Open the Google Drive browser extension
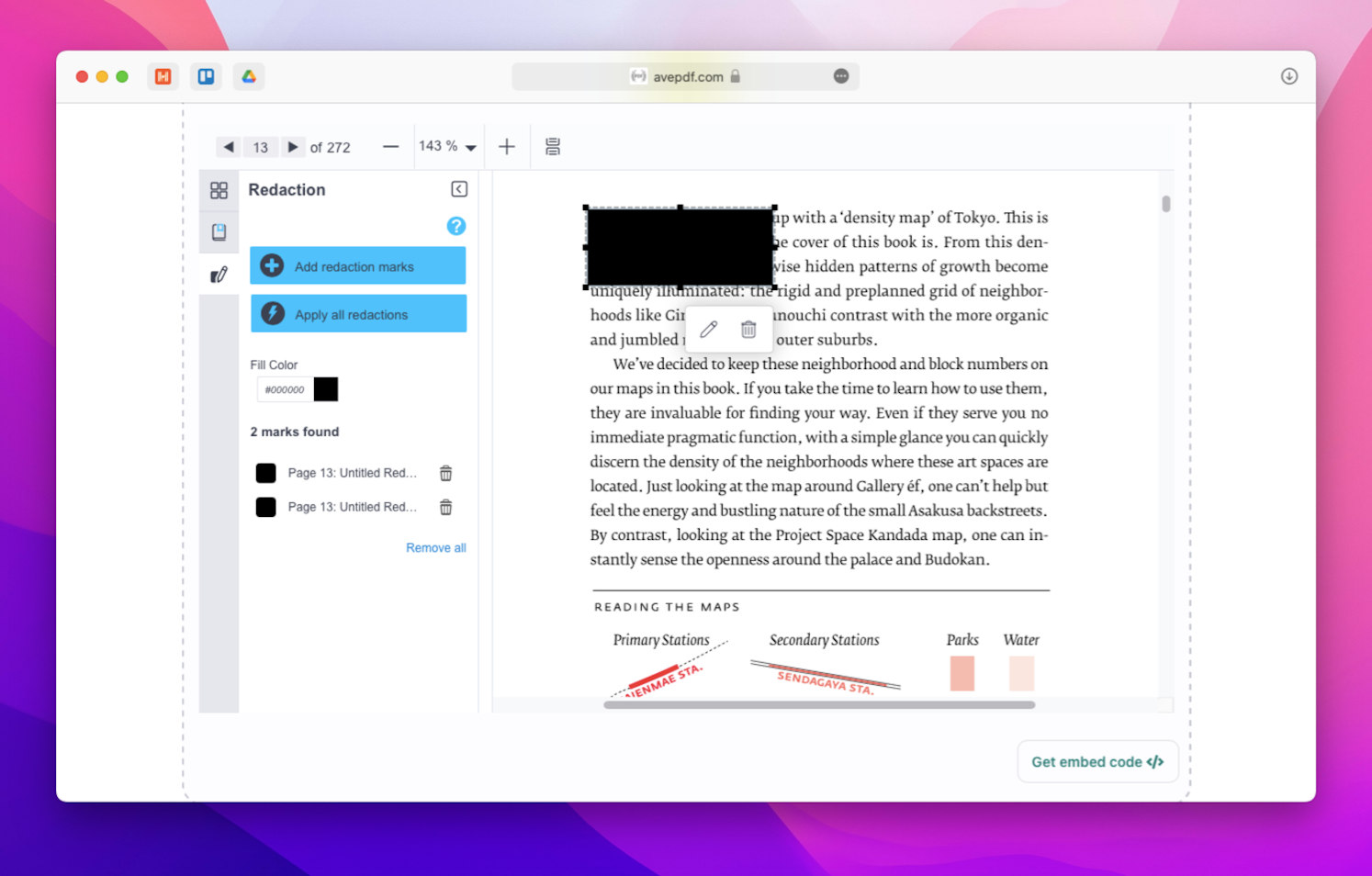This screenshot has height=876, width=1372. (249, 76)
